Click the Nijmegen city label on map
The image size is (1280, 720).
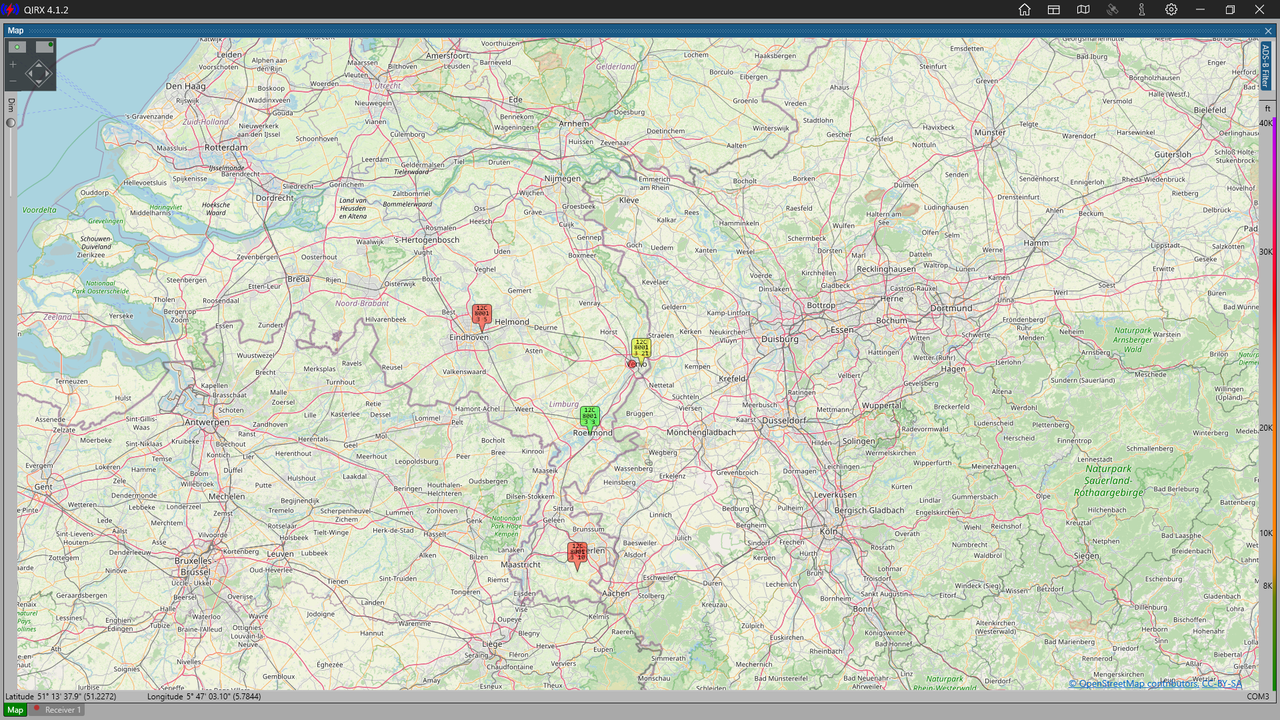(562, 178)
